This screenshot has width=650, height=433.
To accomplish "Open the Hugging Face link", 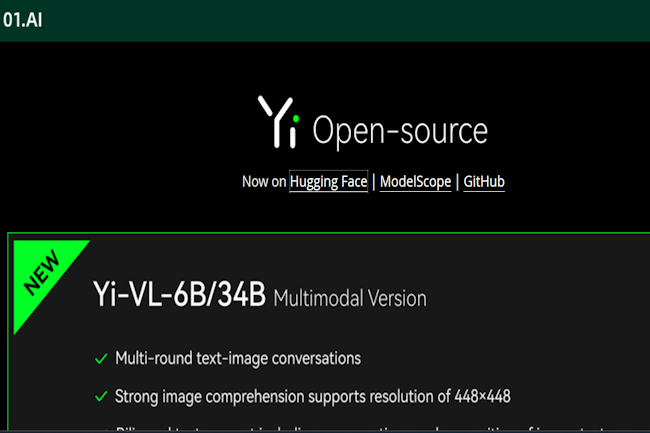I will pyautogui.click(x=328, y=182).
